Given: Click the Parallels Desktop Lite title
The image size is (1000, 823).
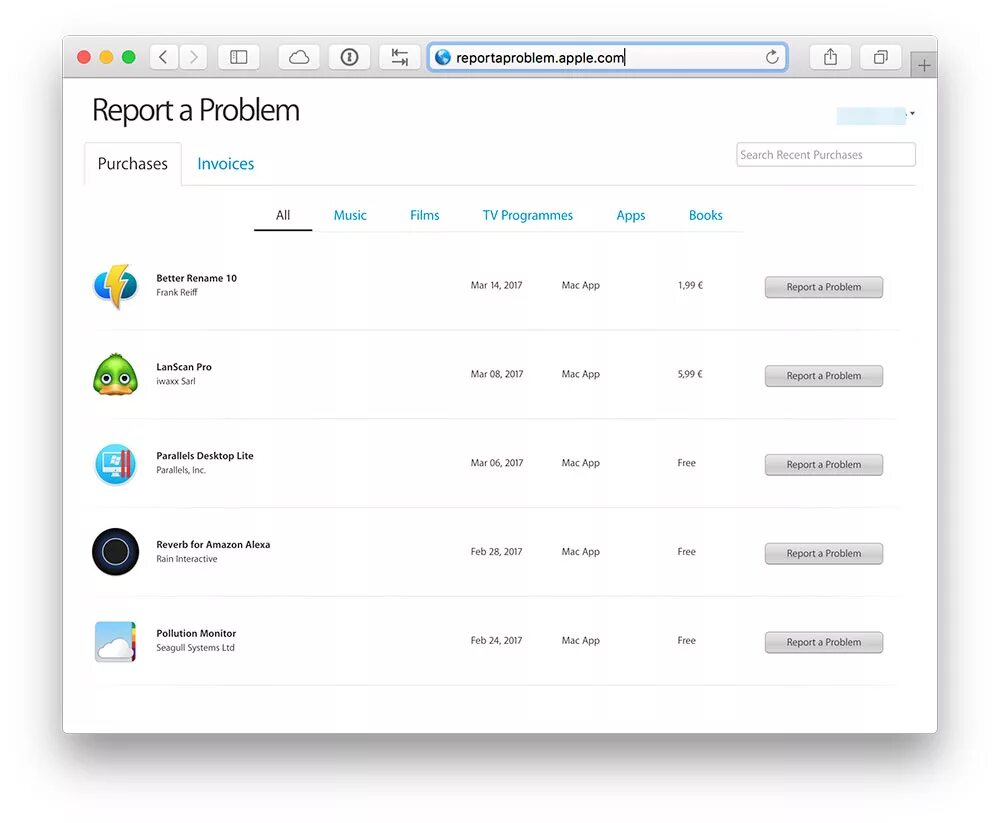Looking at the screenshot, I should pos(205,456).
